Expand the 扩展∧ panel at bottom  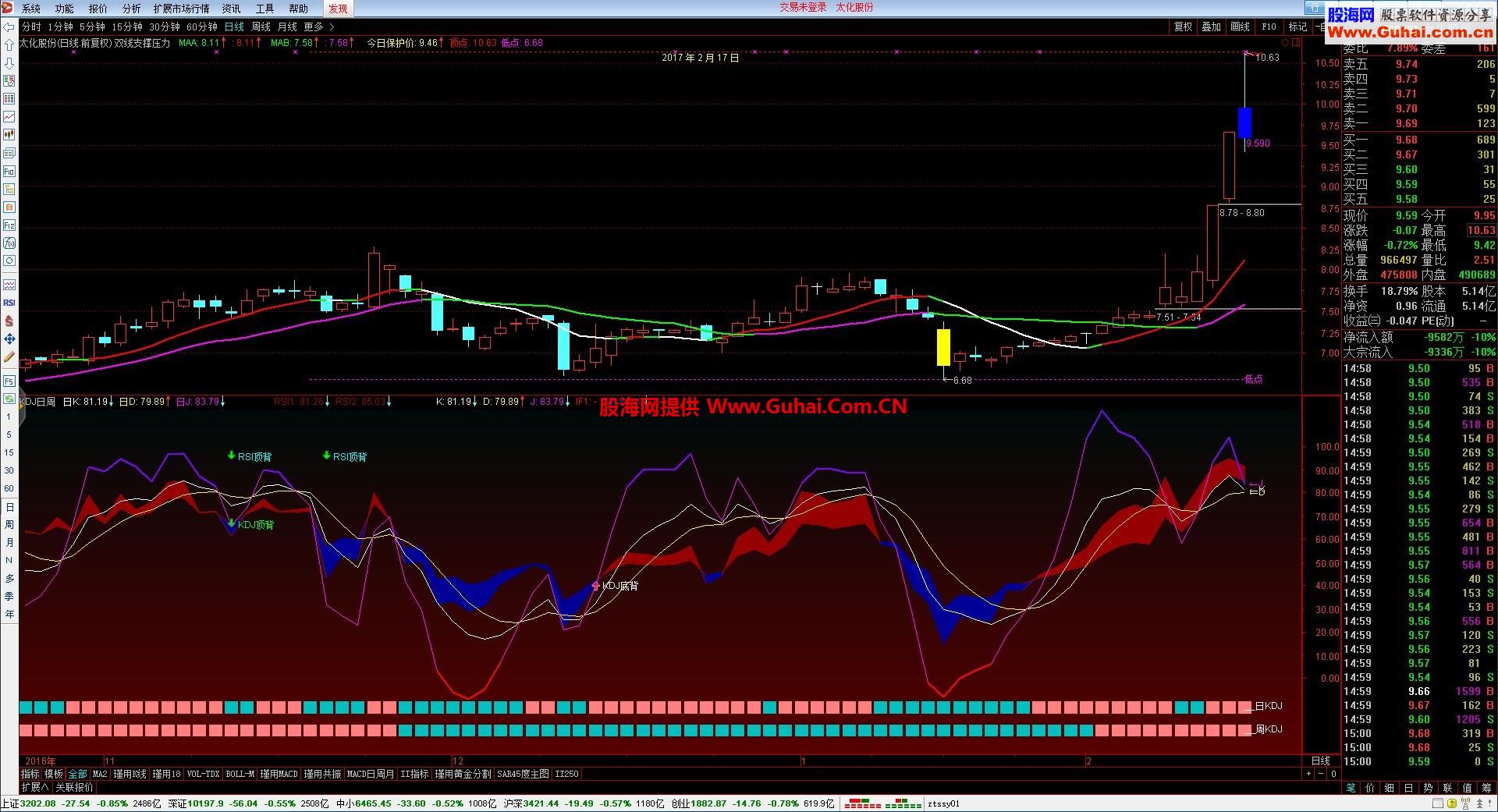(x=34, y=788)
